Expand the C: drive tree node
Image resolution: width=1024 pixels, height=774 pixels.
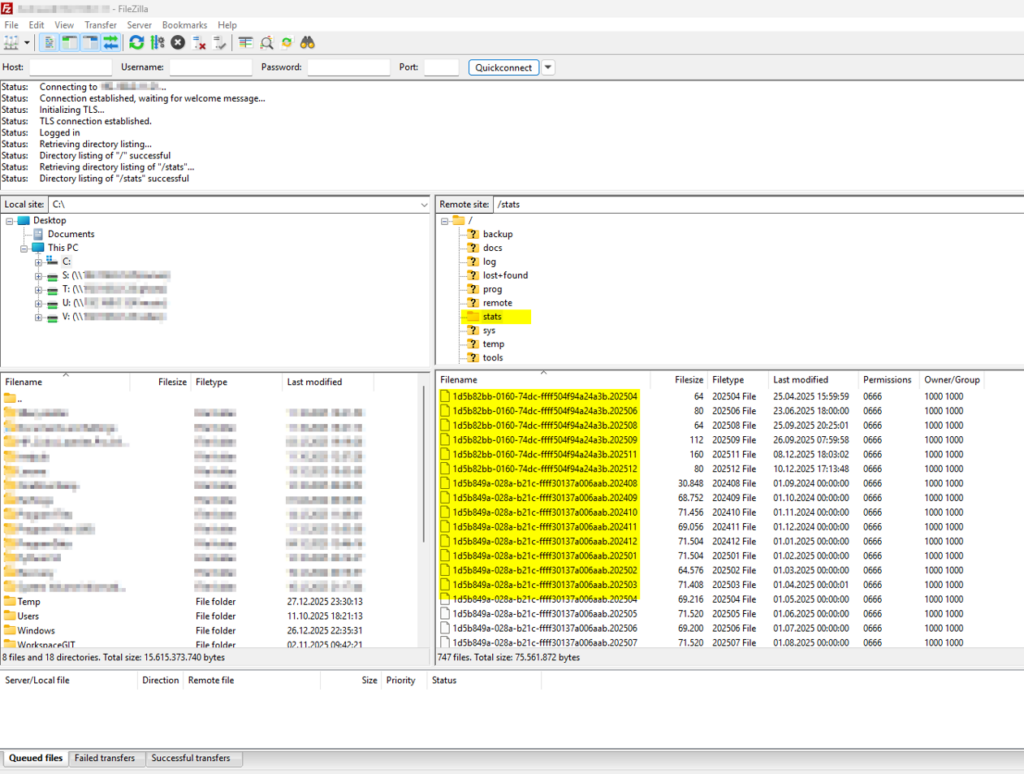(39, 261)
